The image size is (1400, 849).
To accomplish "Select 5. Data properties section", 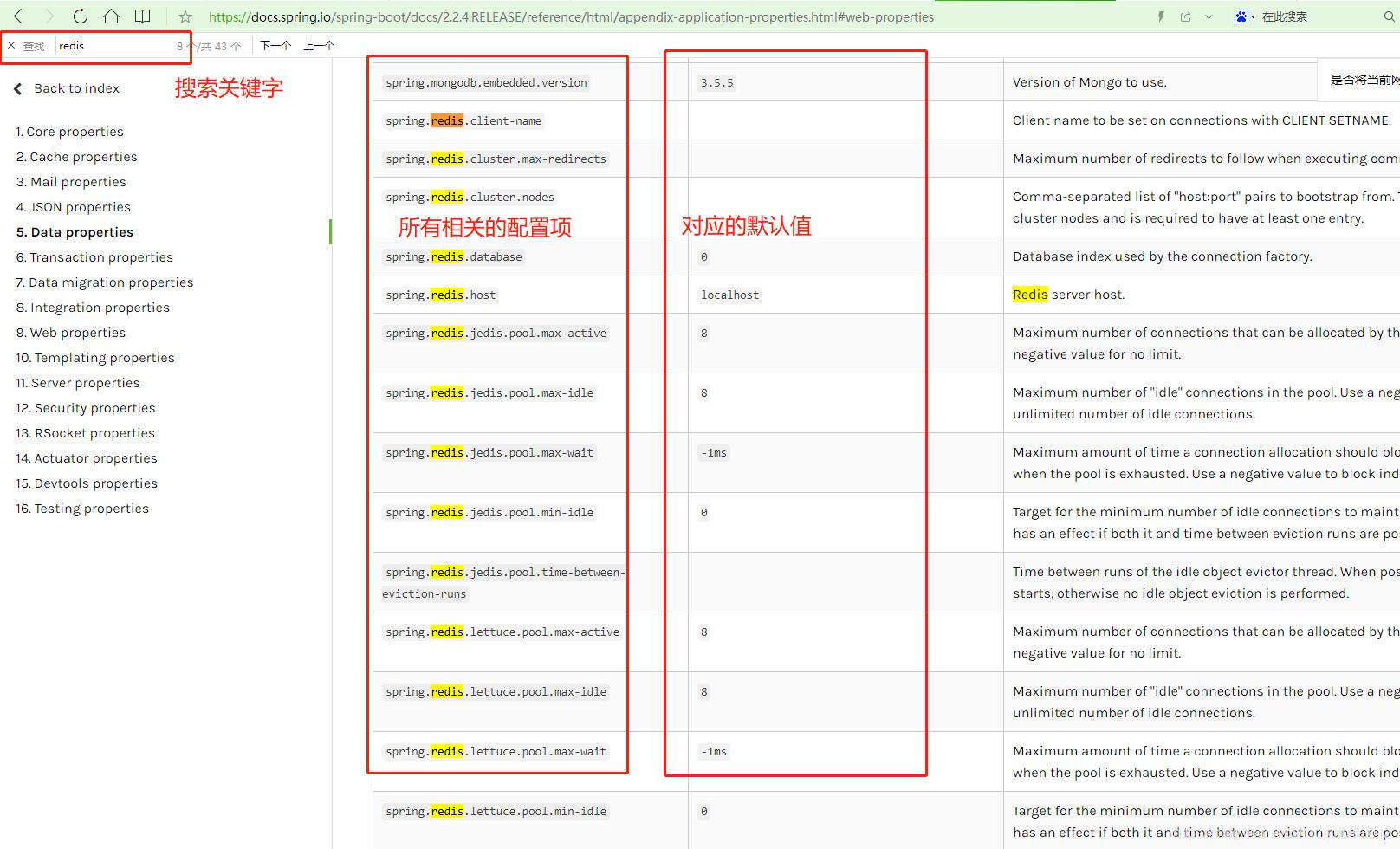I will (75, 232).
